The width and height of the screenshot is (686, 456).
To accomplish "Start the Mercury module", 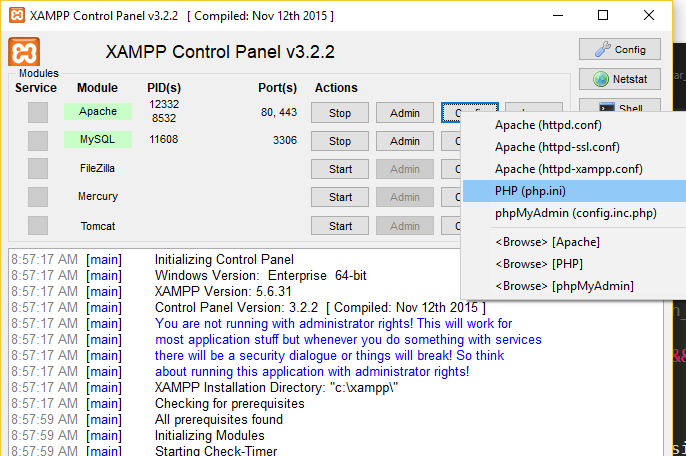I will (340, 197).
